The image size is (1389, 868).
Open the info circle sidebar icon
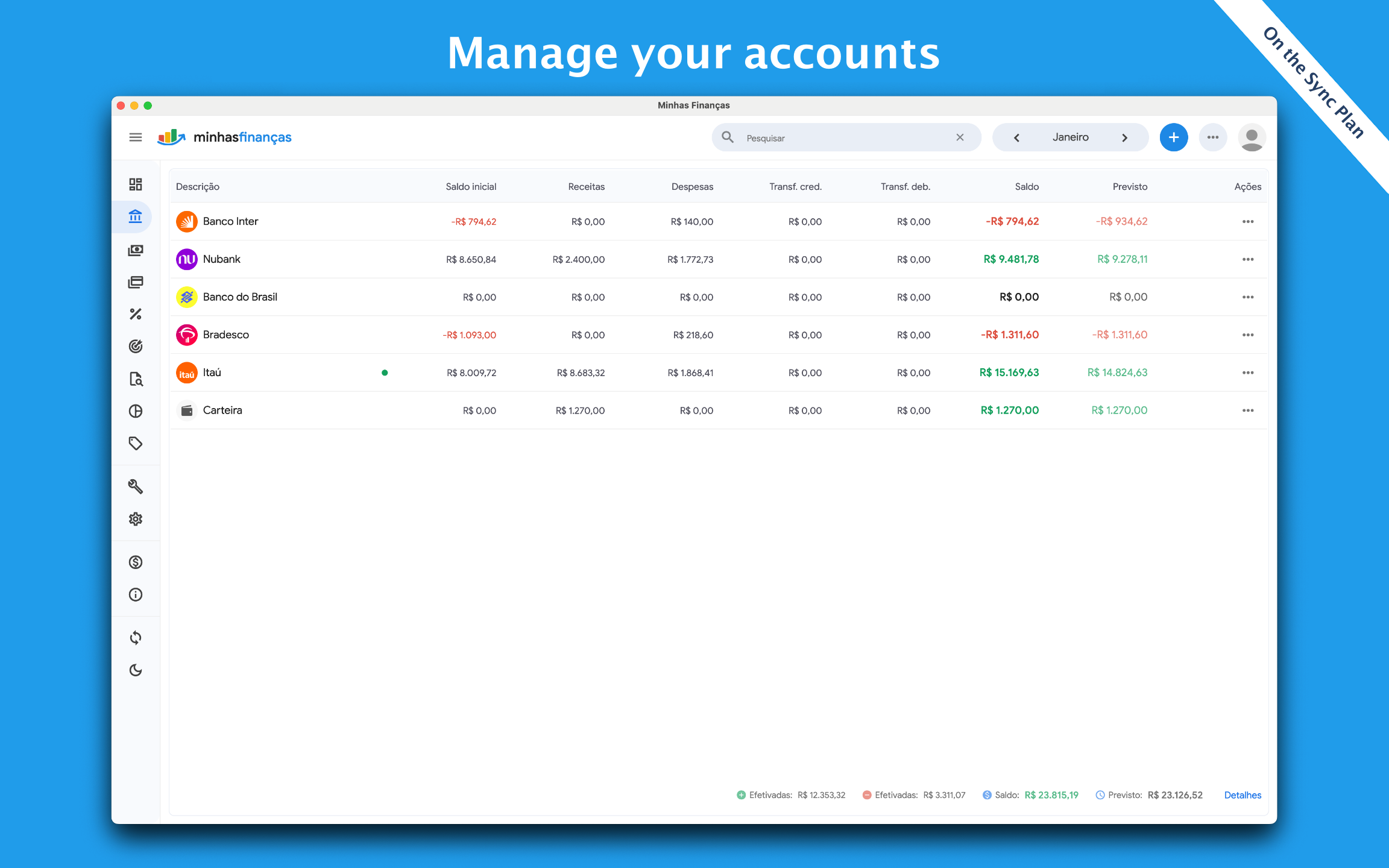[x=136, y=595]
